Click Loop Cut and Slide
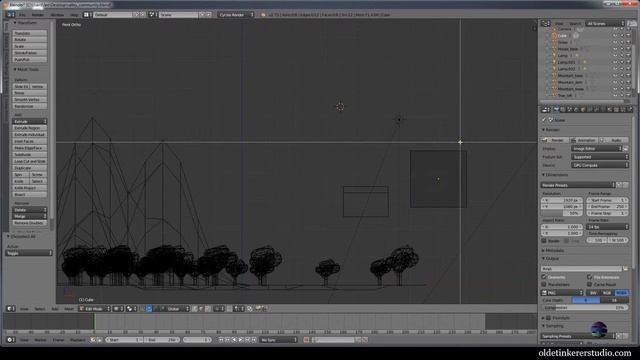This screenshot has height=360, width=640. point(29,161)
